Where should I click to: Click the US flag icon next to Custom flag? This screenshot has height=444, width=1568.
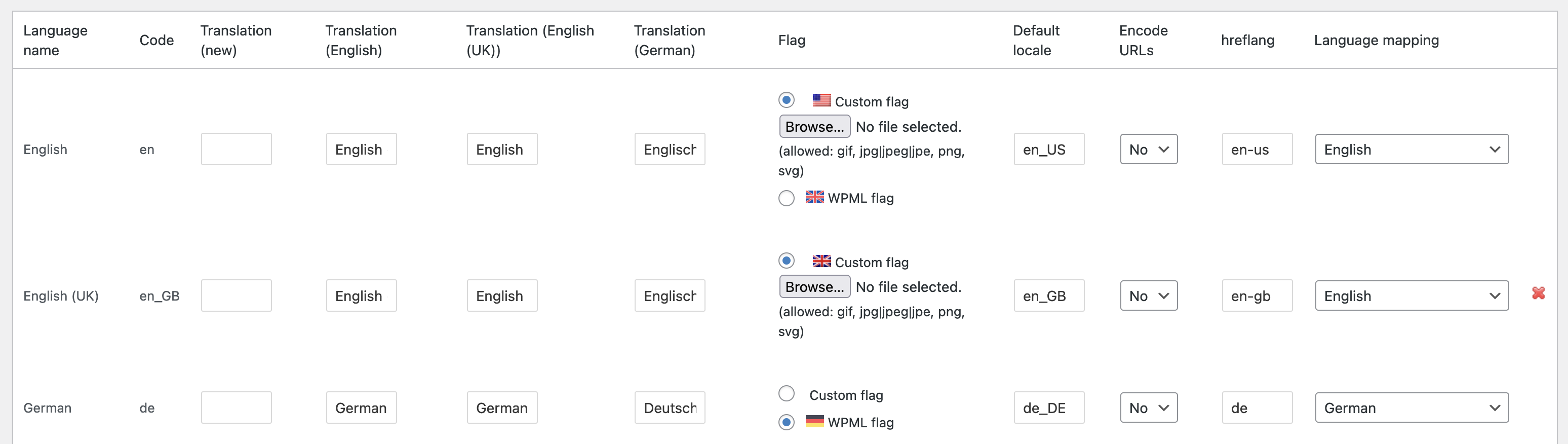coord(821,100)
